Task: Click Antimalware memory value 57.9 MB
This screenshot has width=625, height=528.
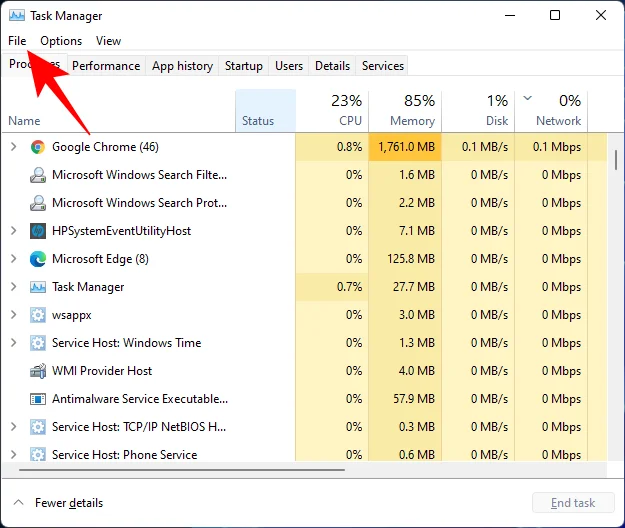Action: click(x=414, y=399)
